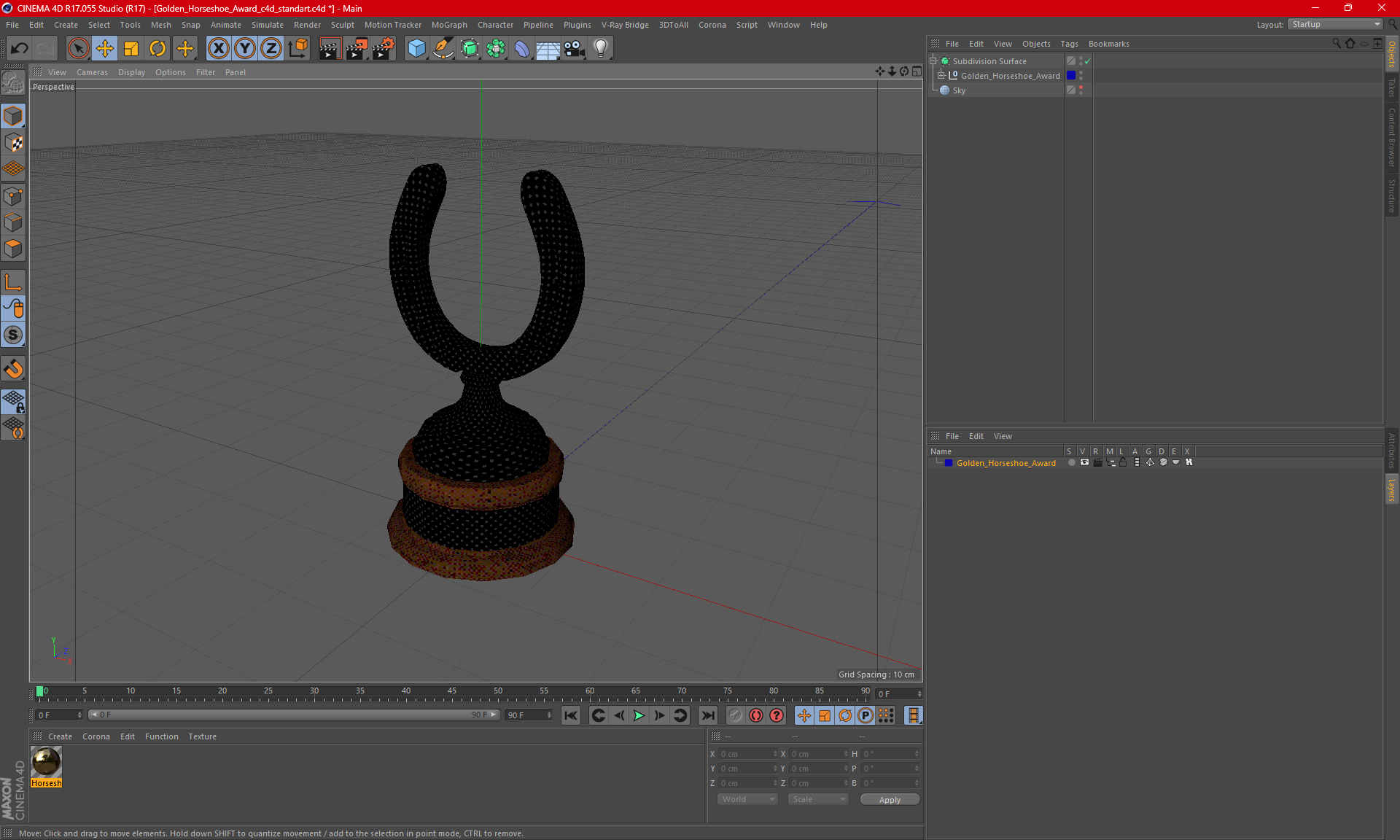Image resolution: width=1400 pixels, height=840 pixels.
Task: Open the Render menu
Action: point(307,25)
